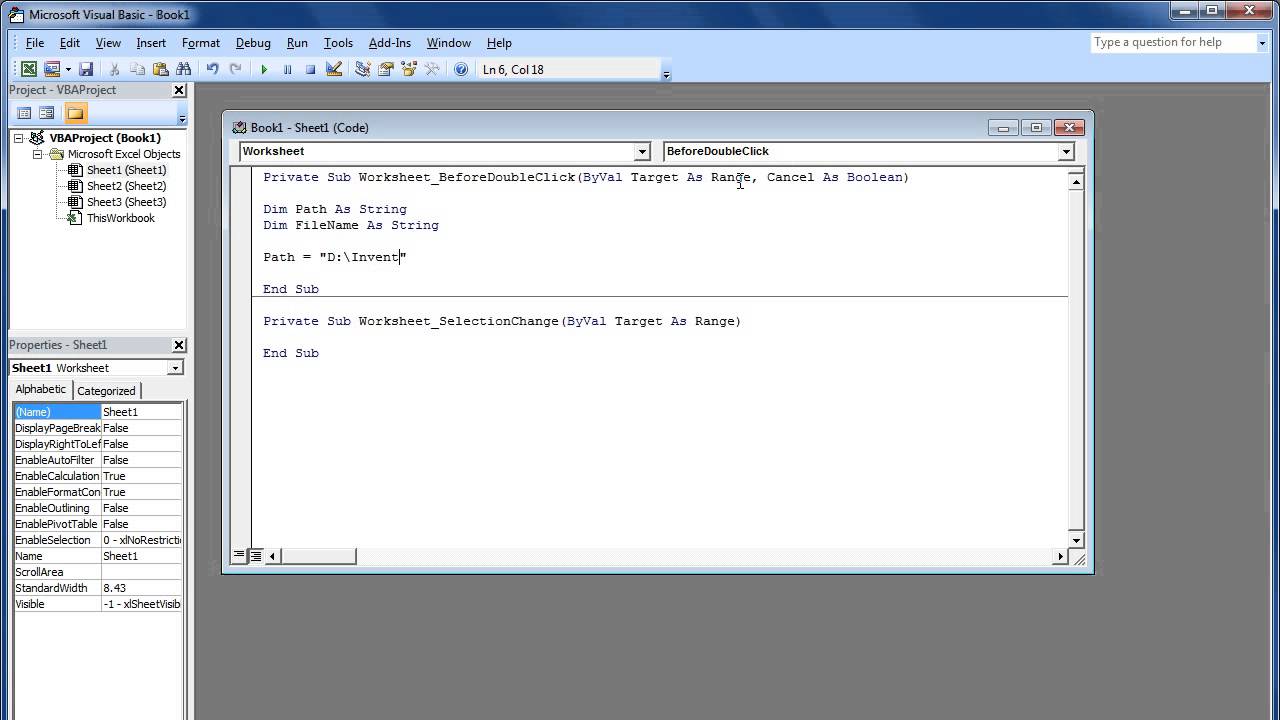Image resolution: width=1280 pixels, height=720 pixels.
Task: Open the Toolbox icon
Action: pyautogui.click(x=432, y=69)
